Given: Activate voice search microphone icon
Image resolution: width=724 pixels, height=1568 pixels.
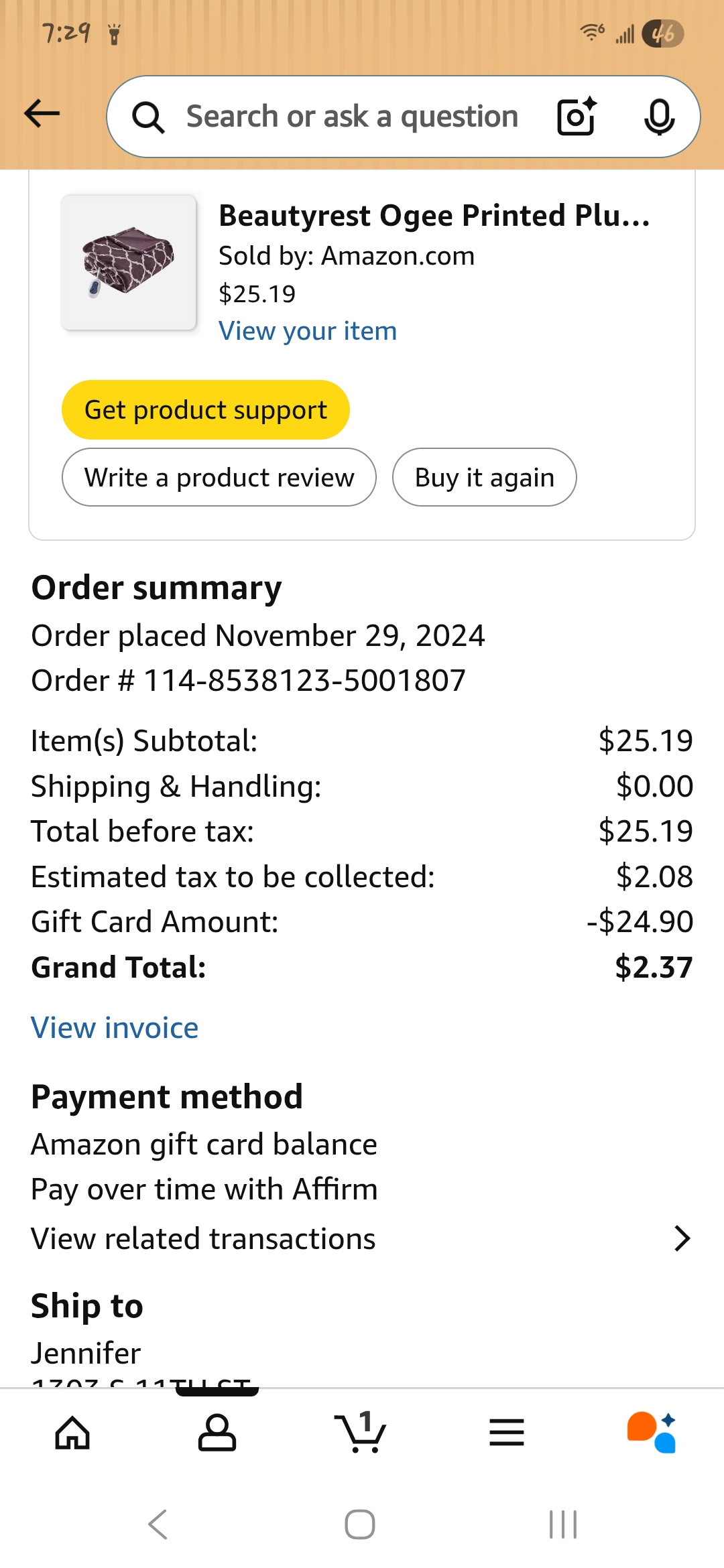Looking at the screenshot, I should 659,117.
